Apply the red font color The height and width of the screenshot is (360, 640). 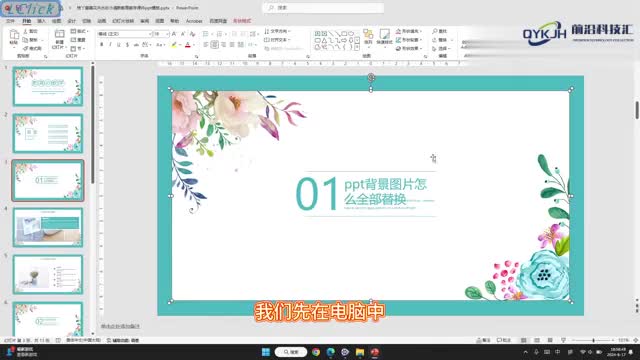[188, 44]
